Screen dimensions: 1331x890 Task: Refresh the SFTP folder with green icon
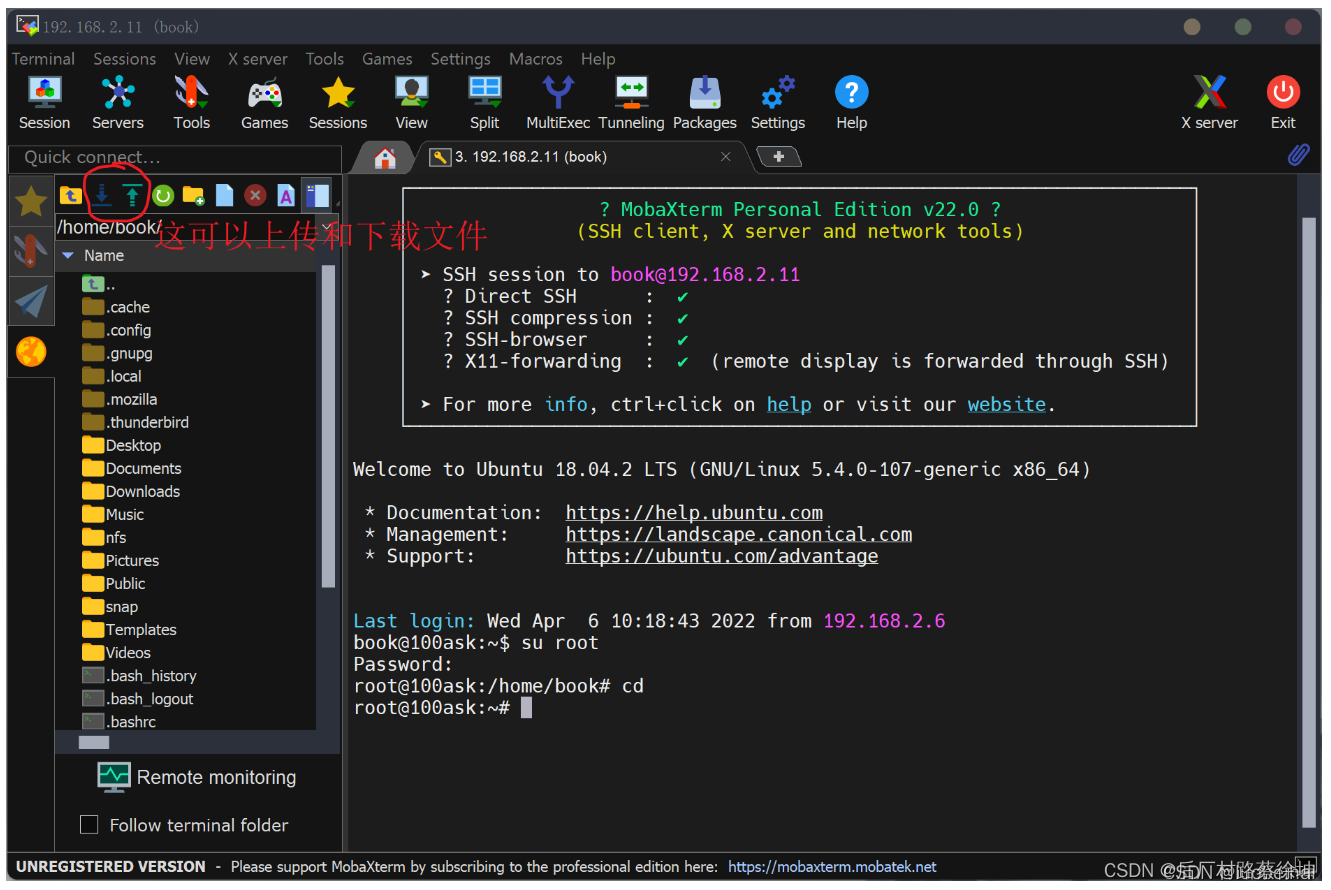(162, 195)
